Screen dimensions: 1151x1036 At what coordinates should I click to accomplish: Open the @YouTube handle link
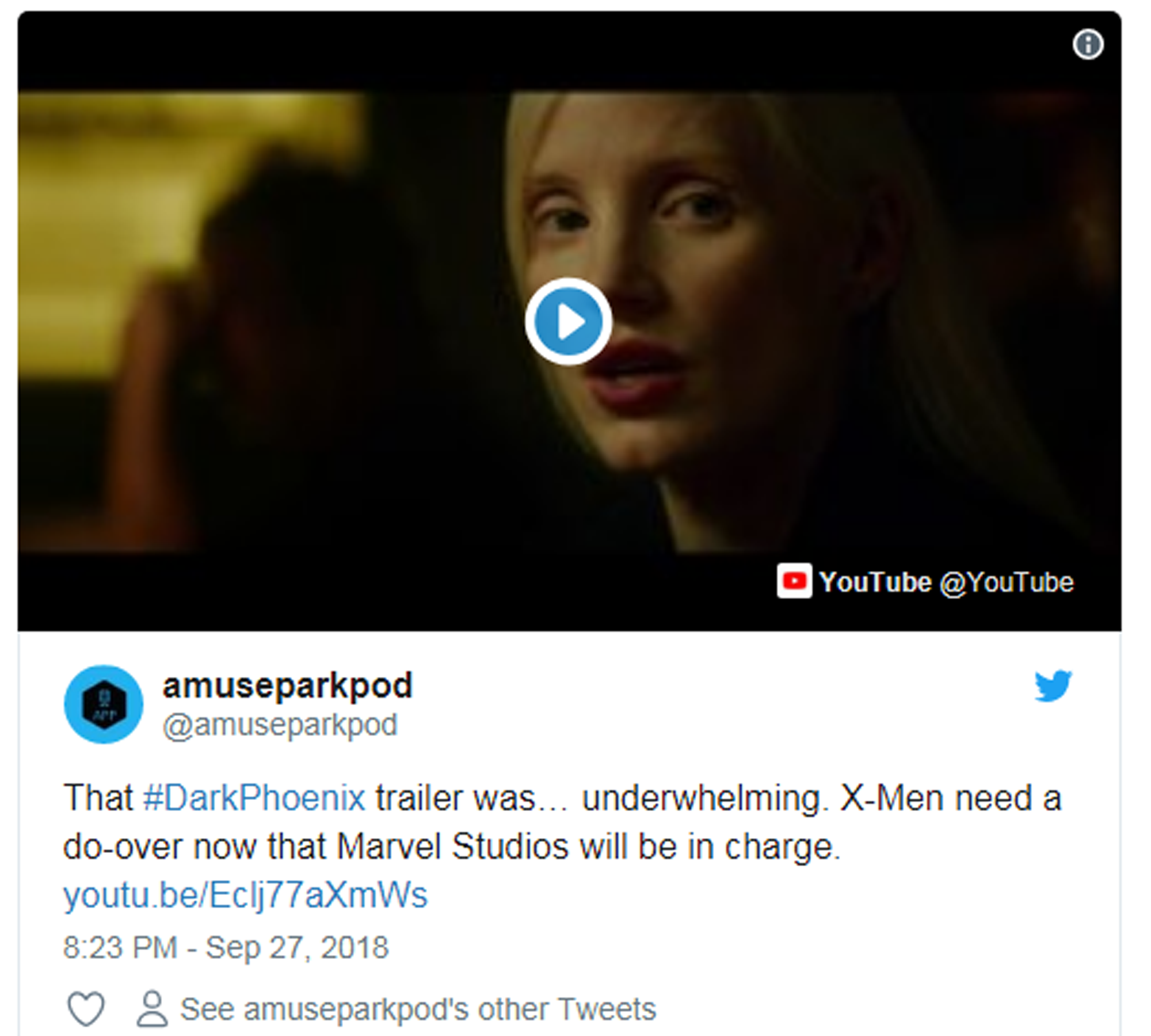pyautogui.click(x=1007, y=582)
